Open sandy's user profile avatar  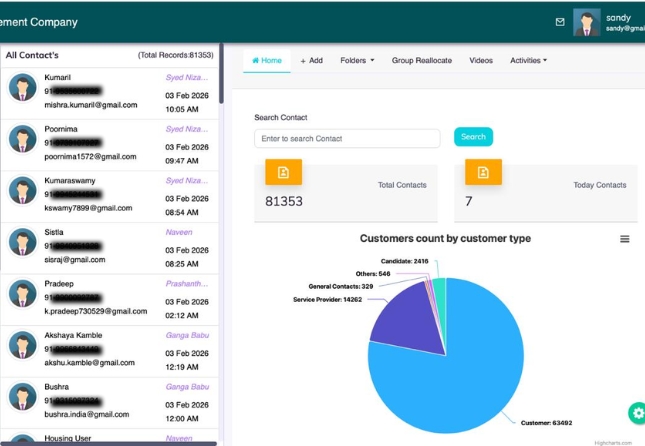[587, 22]
